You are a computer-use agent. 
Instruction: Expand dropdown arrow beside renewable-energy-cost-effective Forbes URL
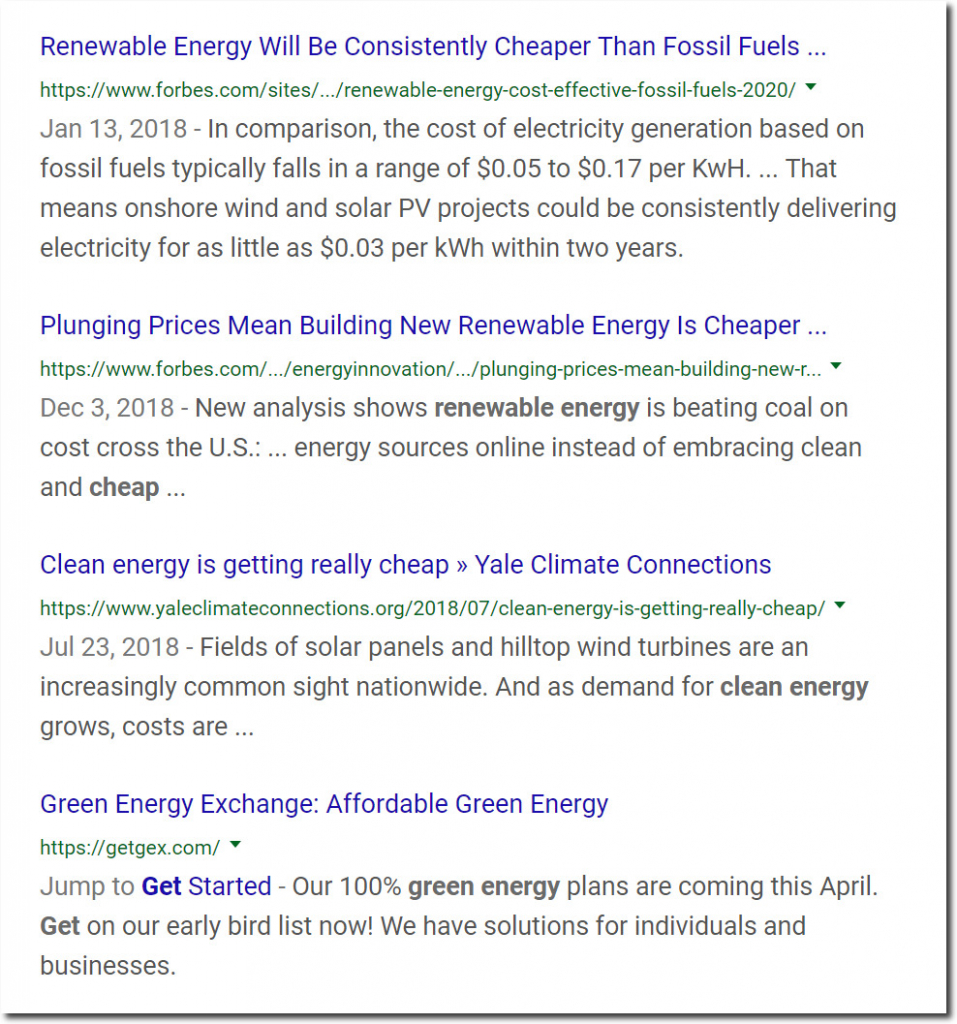(811, 87)
